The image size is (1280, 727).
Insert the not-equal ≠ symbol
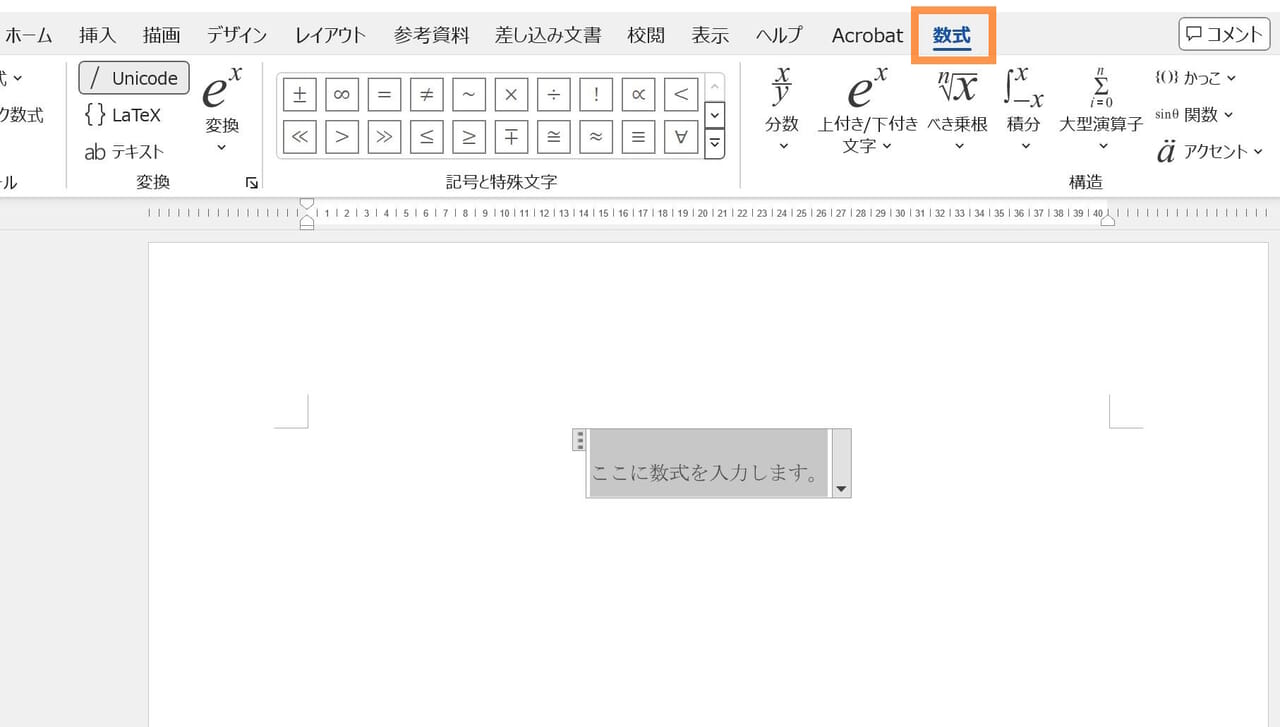point(427,95)
